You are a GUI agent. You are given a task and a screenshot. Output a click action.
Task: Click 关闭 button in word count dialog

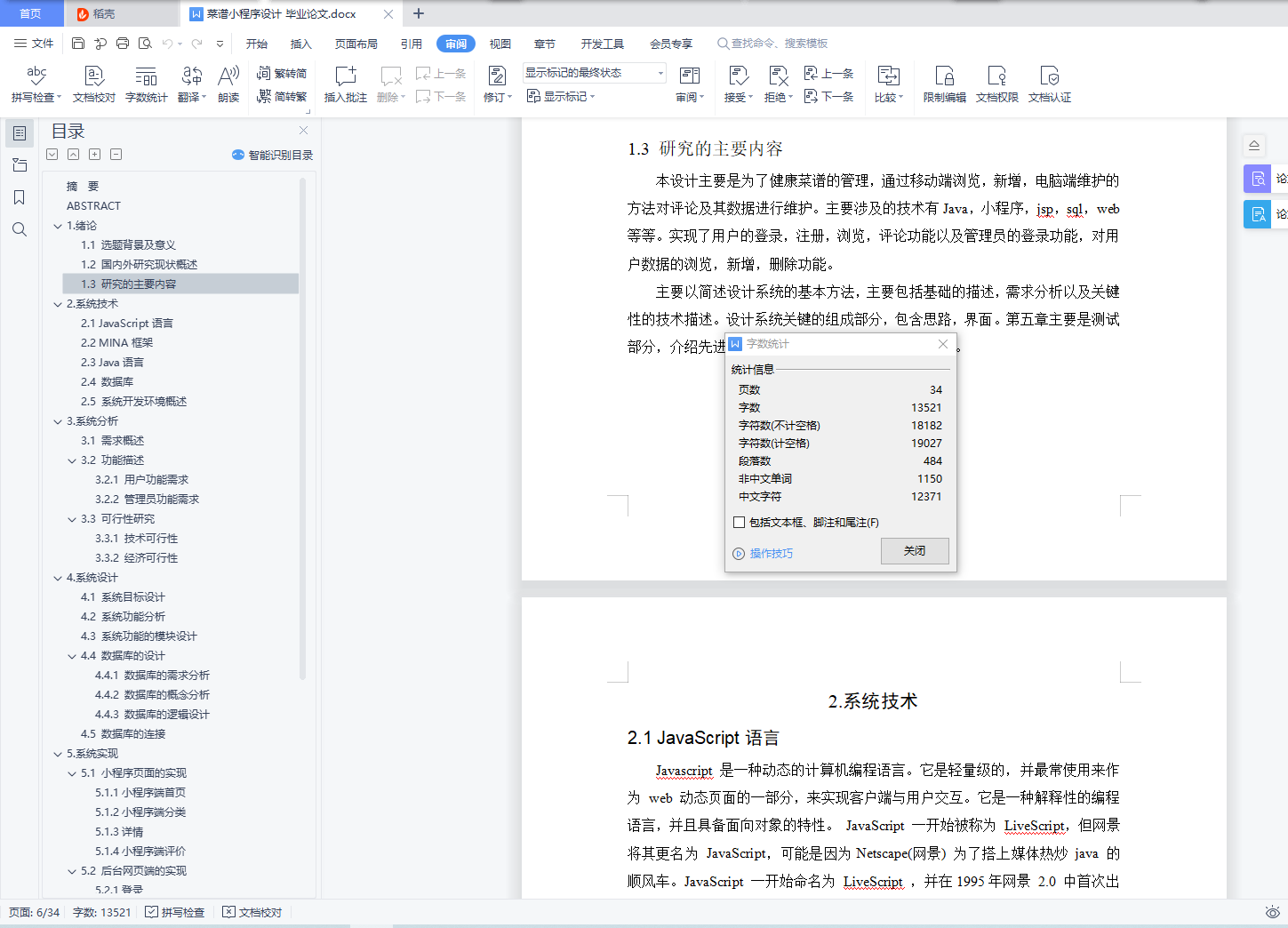(x=915, y=551)
